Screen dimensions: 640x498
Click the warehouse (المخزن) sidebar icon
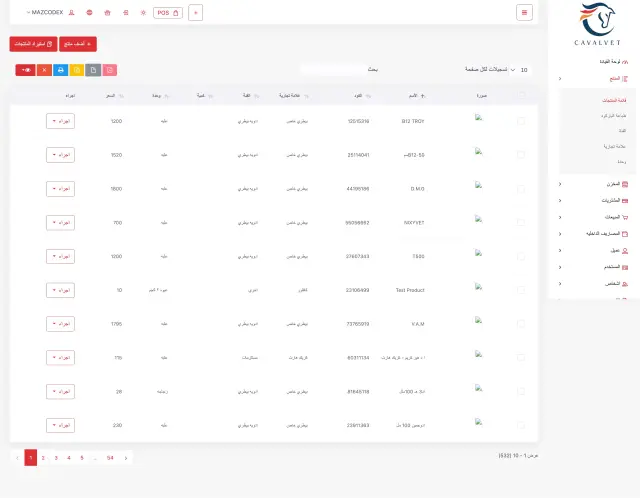pos(624,184)
